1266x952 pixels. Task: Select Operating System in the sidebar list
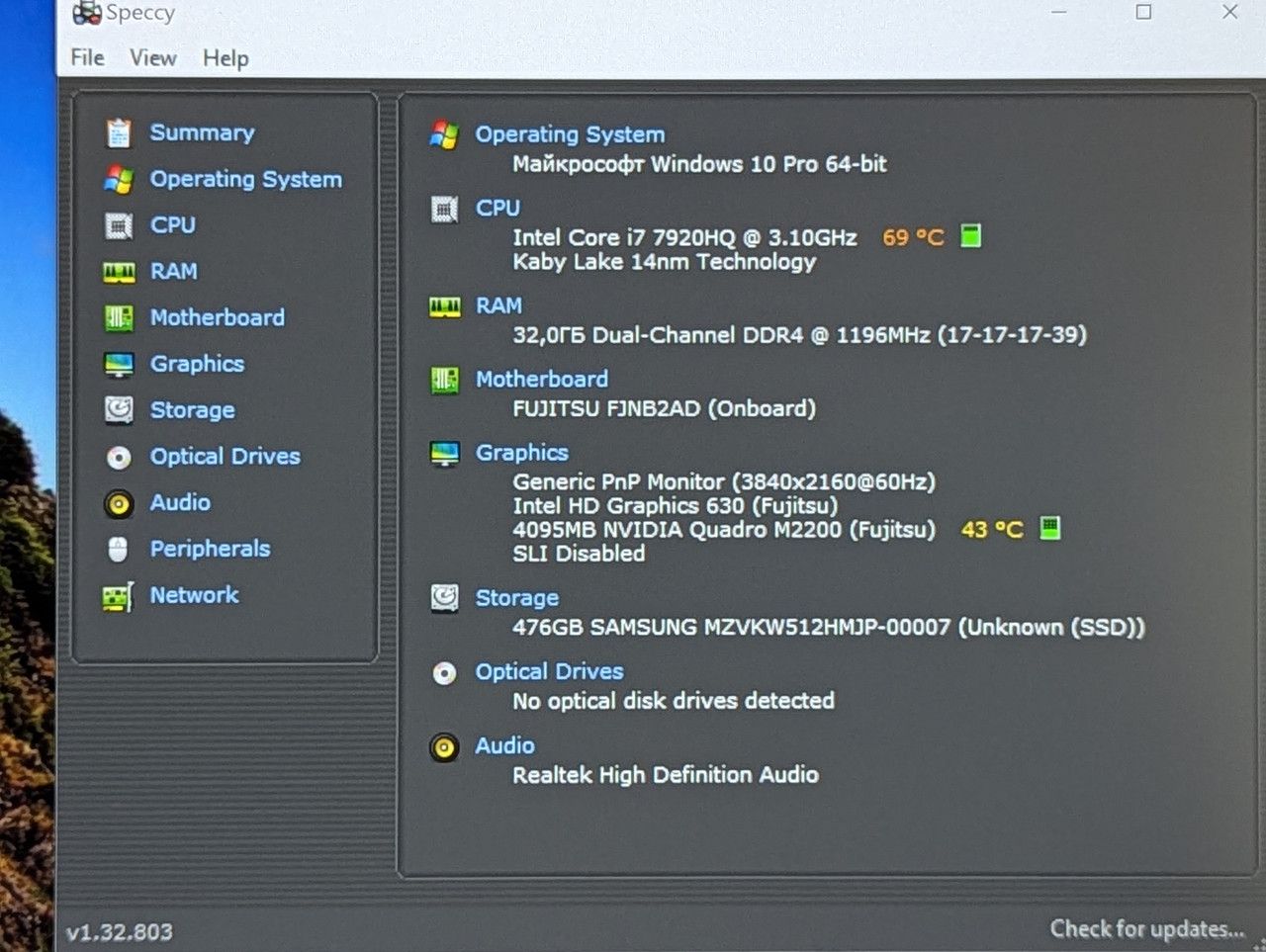tap(245, 179)
